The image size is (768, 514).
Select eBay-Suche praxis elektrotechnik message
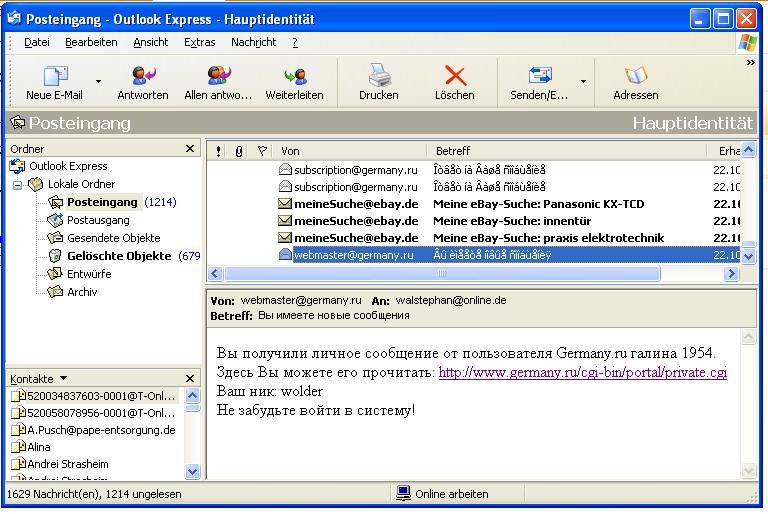(474, 238)
